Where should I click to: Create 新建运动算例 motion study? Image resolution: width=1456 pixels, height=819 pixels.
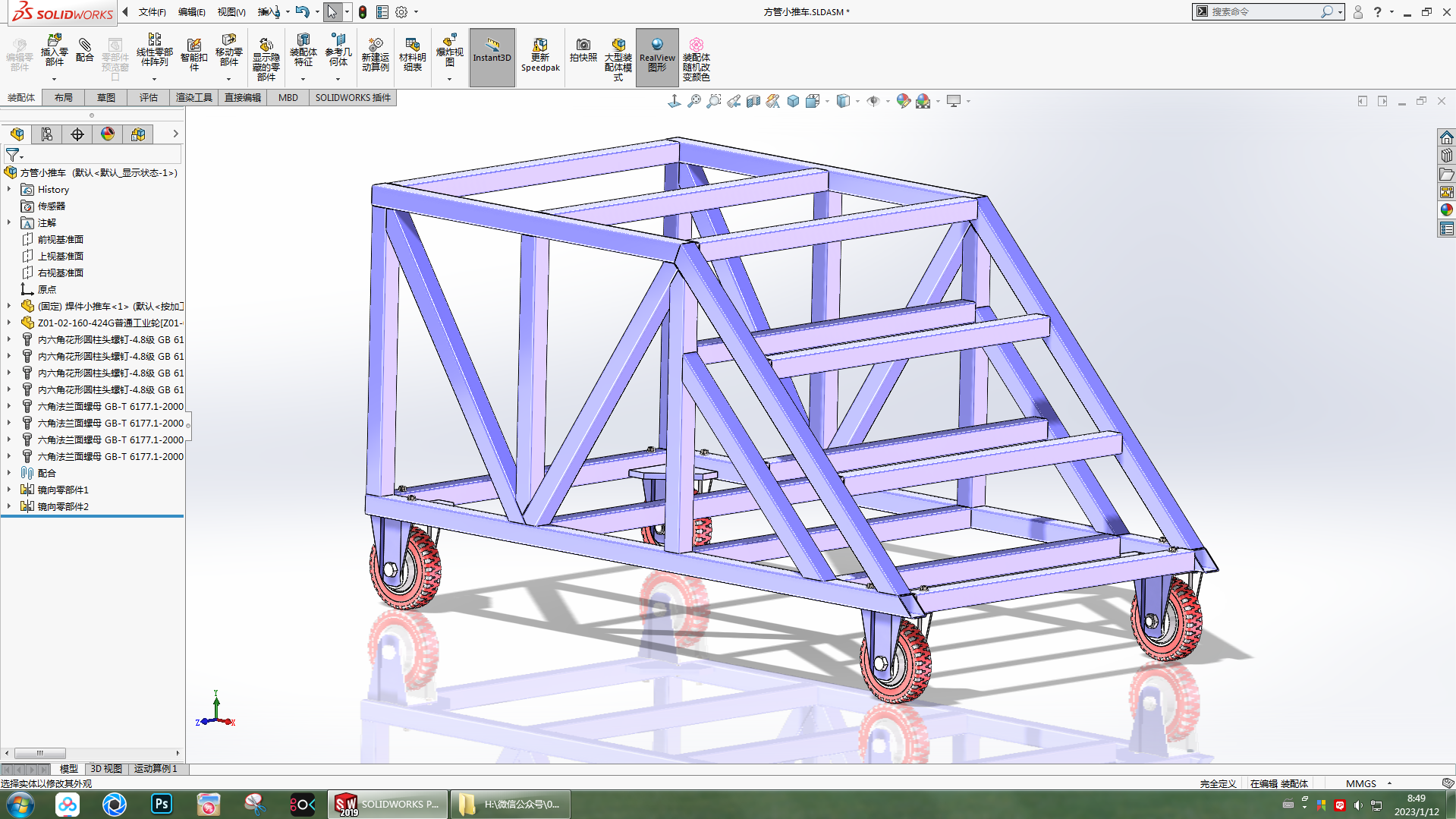pos(375,55)
